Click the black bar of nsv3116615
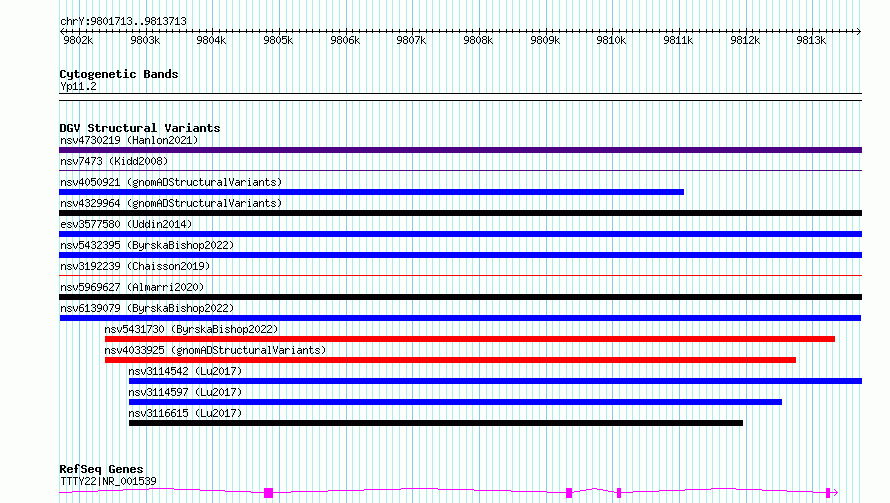Viewport: 890px width, 503px height. [x=436, y=423]
